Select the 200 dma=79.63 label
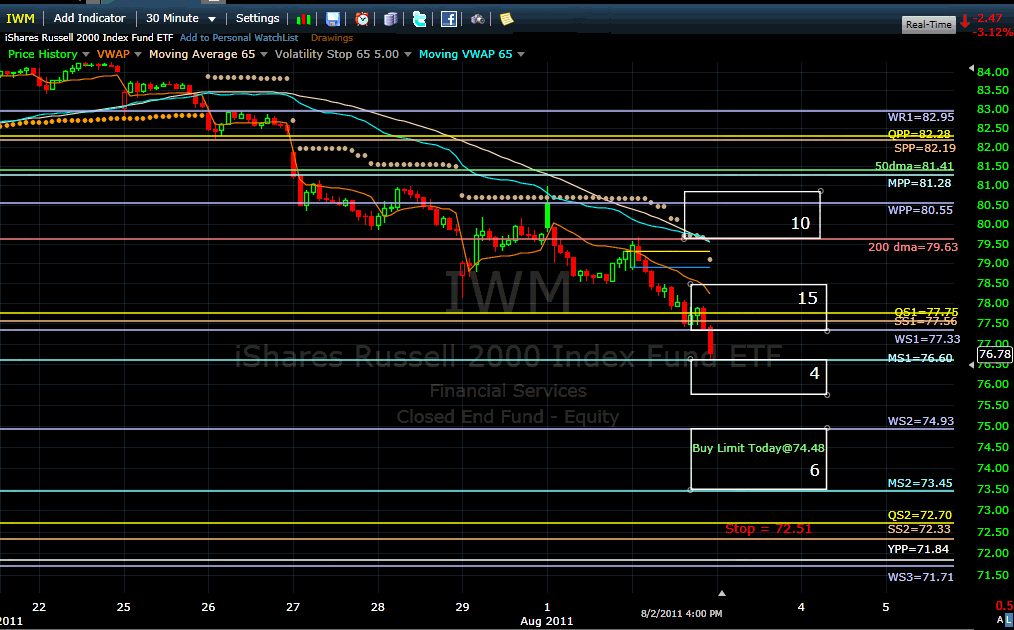 pyautogui.click(x=913, y=247)
